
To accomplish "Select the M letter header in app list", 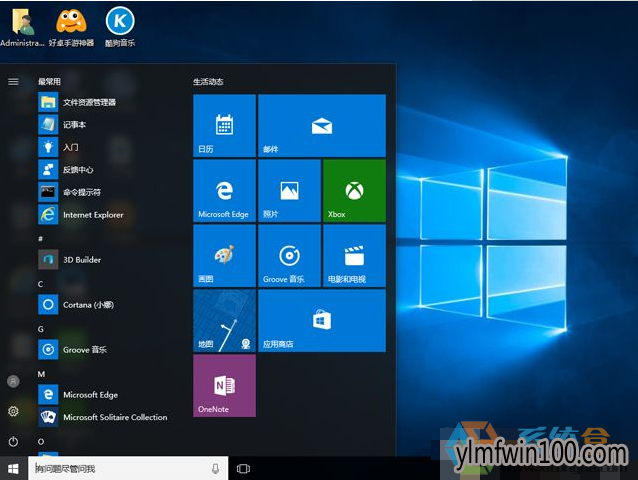I will tap(41, 374).
